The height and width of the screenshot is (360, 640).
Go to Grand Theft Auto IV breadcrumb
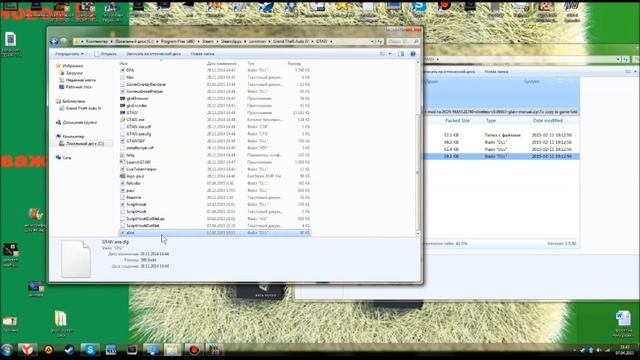coord(291,41)
